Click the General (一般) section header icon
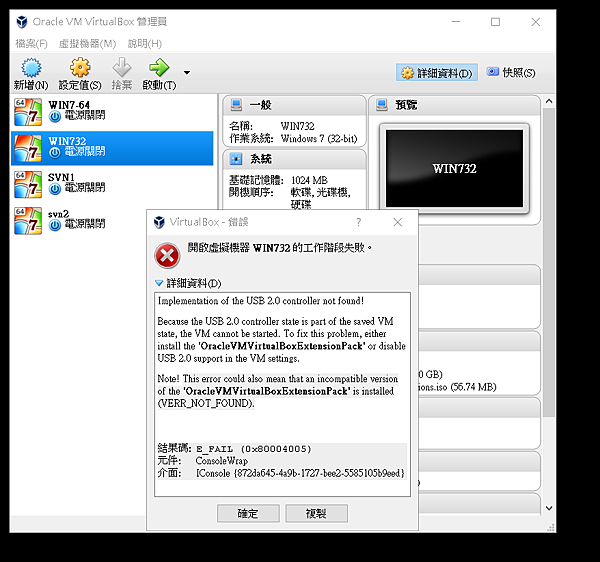This screenshot has width=600, height=562. [x=236, y=105]
